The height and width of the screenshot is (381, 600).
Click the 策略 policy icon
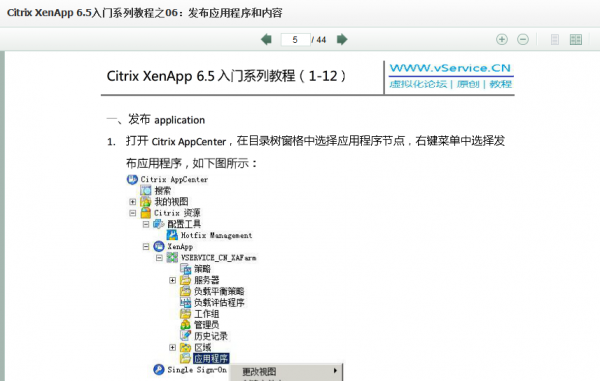(186, 269)
